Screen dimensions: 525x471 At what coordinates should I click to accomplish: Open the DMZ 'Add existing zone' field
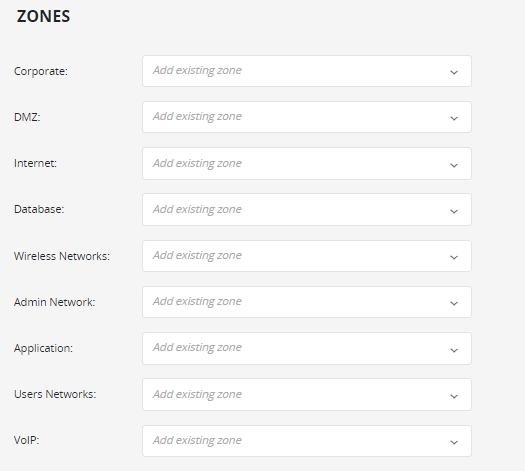point(307,117)
